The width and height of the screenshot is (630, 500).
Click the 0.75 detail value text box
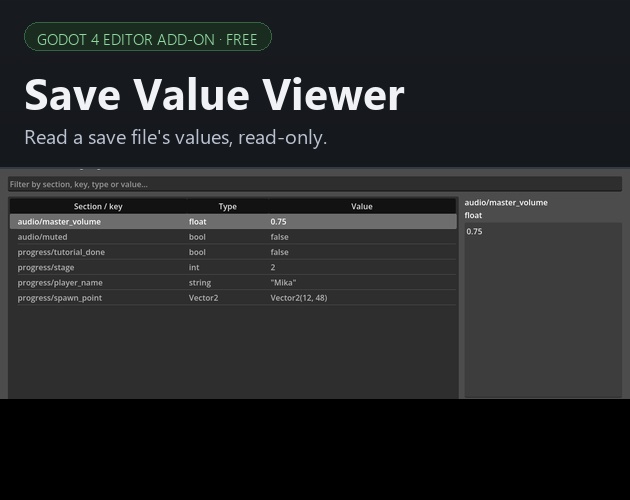pyautogui.click(x=543, y=310)
